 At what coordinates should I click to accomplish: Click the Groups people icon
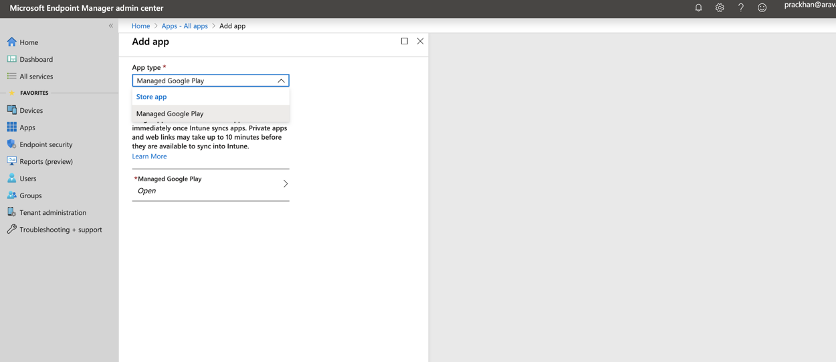point(12,195)
